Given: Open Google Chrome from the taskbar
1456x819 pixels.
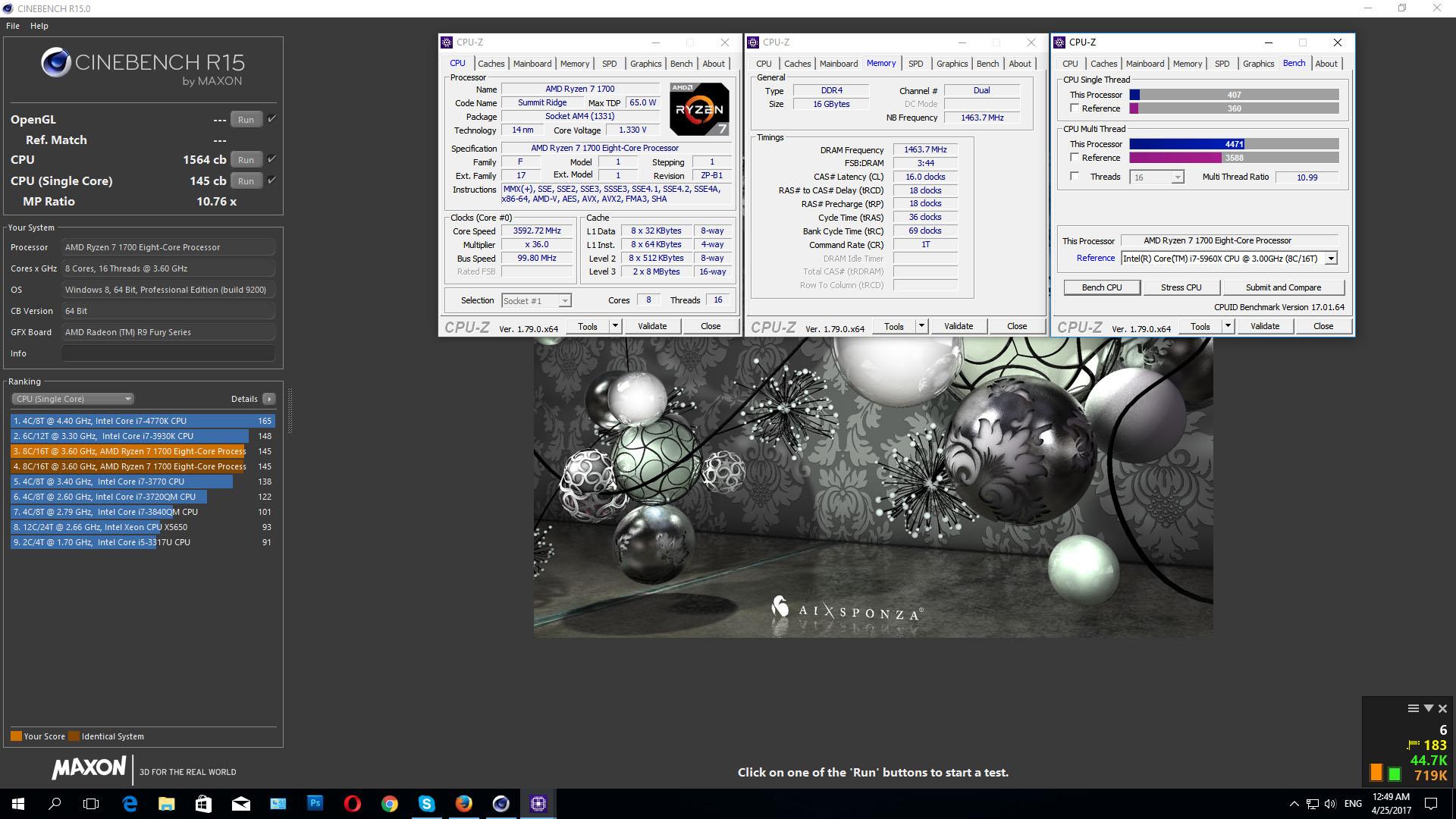Looking at the screenshot, I should click(x=389, y=804).
